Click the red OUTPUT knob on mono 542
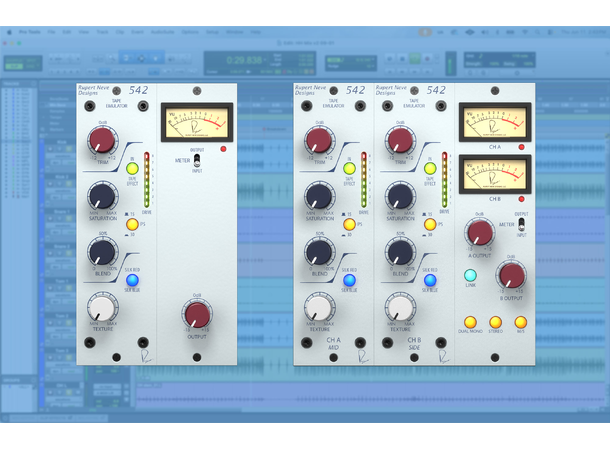Viewport: 610px width, 450px height. click(197, 314)
